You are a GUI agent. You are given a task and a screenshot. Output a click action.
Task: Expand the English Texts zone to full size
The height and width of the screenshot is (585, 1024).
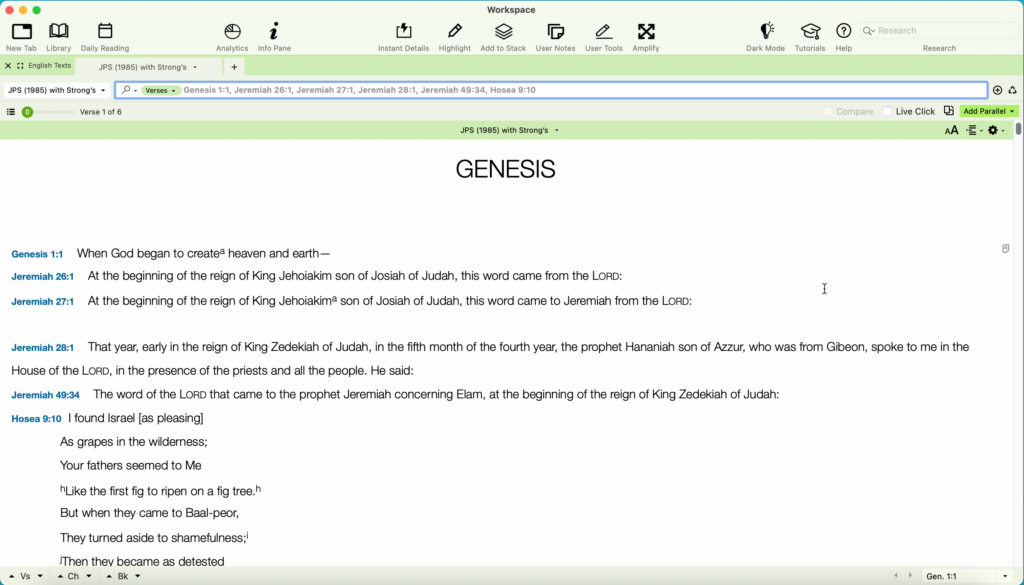coord(20,66)
